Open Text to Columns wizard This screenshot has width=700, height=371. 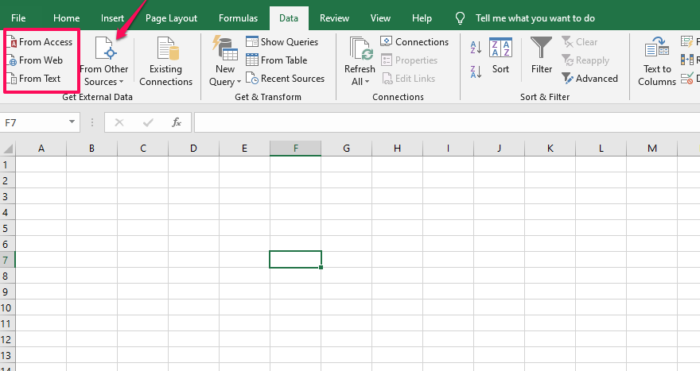coord(657,62)
